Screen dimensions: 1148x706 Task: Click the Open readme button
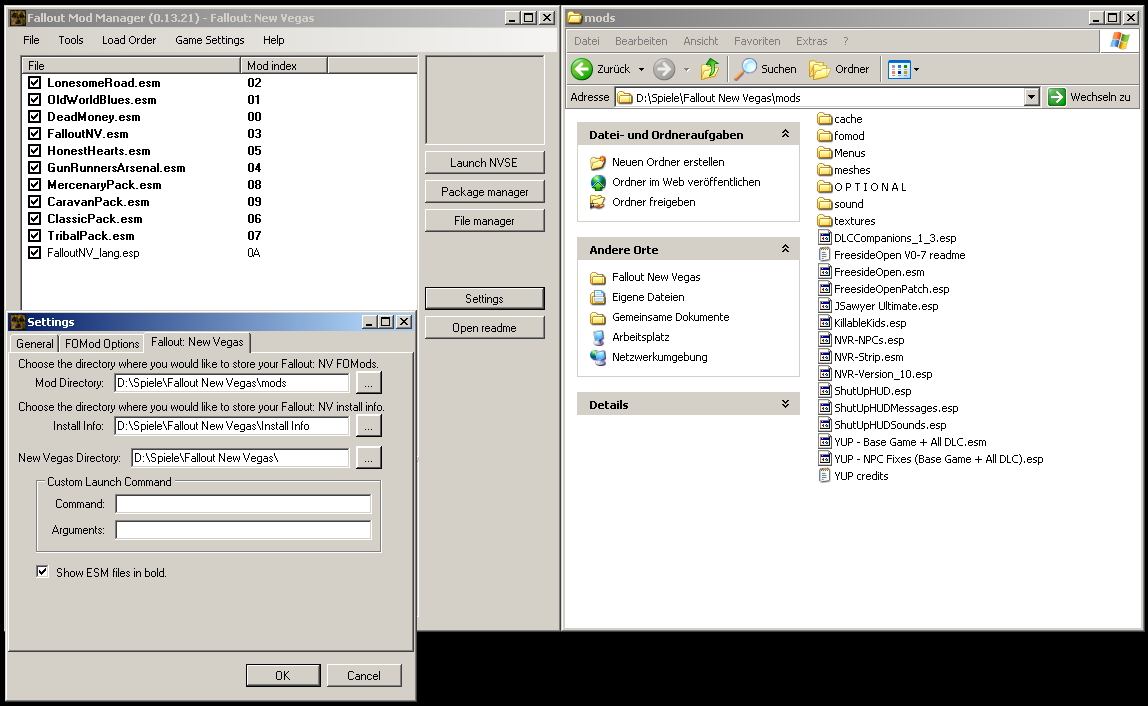(x=484, y=327)
